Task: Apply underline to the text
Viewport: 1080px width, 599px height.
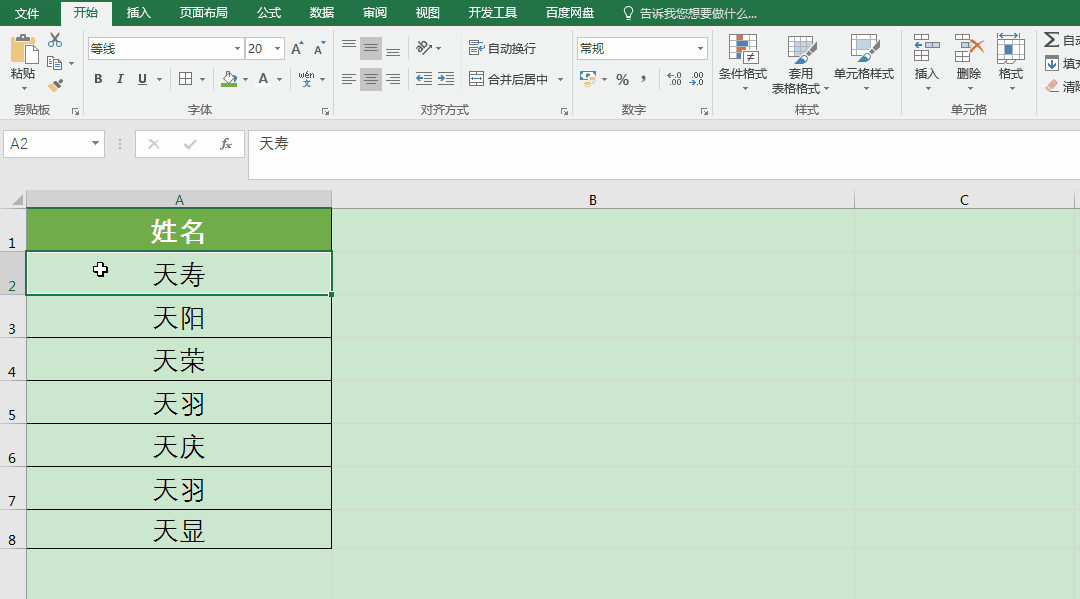Action: [140, 78]
